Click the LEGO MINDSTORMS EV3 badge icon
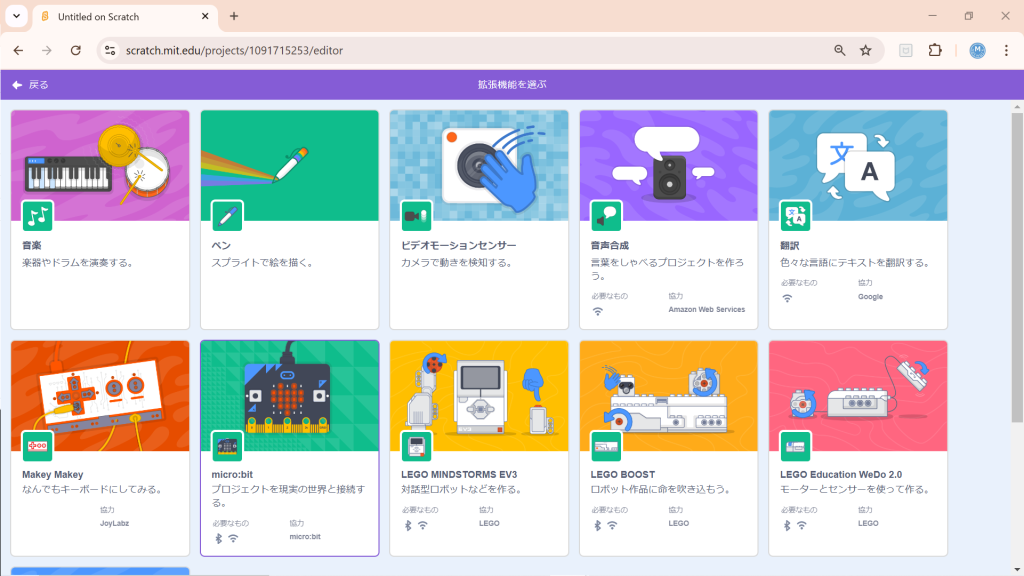Screen dimensions: 1024x576 (416, 446)
